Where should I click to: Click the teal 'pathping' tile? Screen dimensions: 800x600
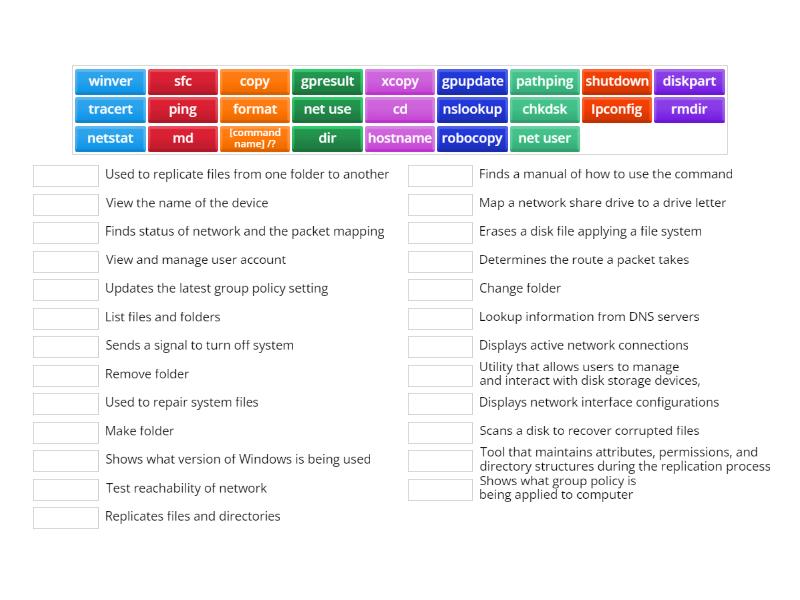click(x=544, y=82)
